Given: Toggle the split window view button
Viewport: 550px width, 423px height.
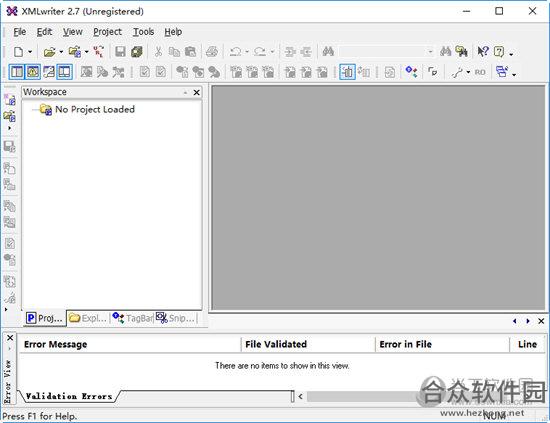Looking at the screenshot, I should (x=65, y=72).
